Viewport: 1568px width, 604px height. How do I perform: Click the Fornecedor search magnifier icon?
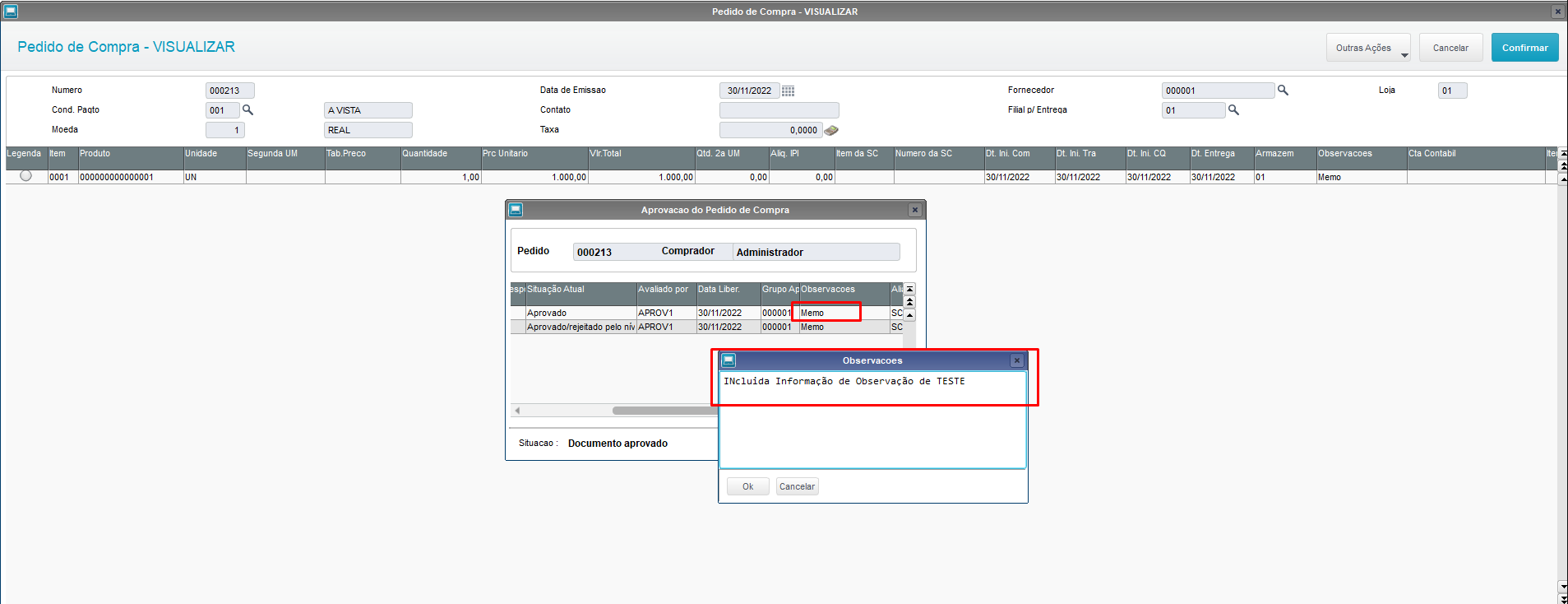[1283, 90]
